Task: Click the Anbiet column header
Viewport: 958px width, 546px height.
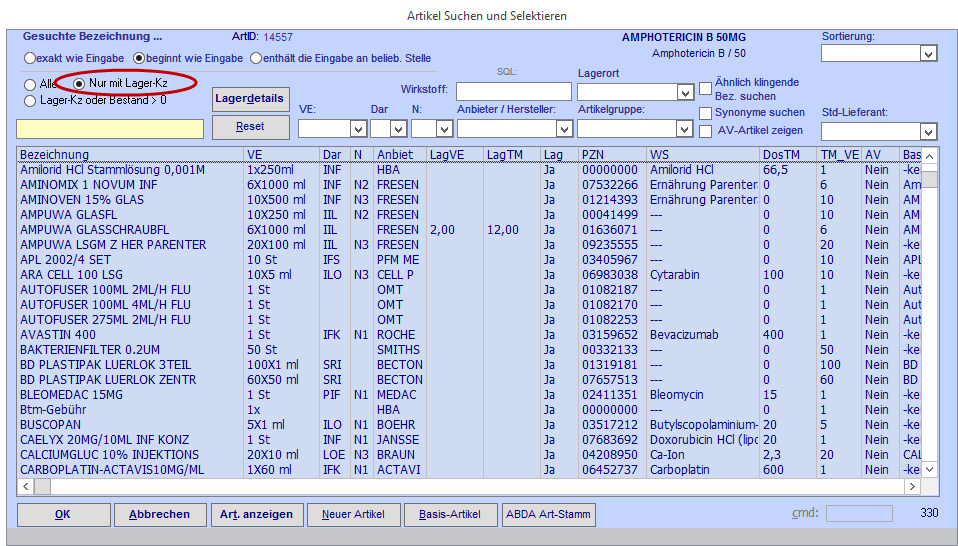Action: pyautogui.click(x=400, y=155)
